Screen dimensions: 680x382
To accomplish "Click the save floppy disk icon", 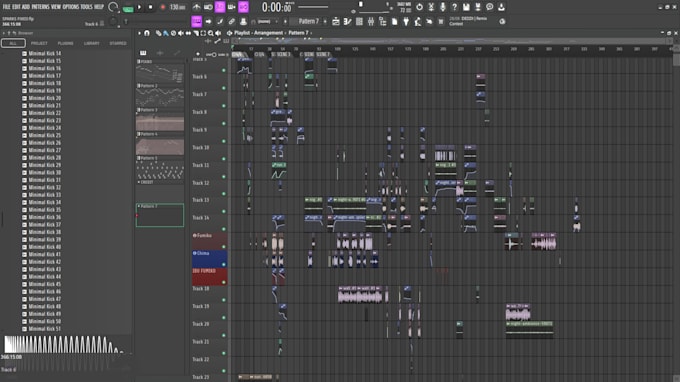I will pos(466,7).
